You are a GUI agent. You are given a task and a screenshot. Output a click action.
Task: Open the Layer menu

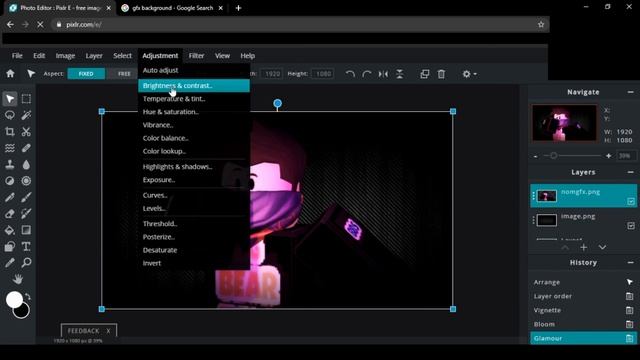point(94,56)
